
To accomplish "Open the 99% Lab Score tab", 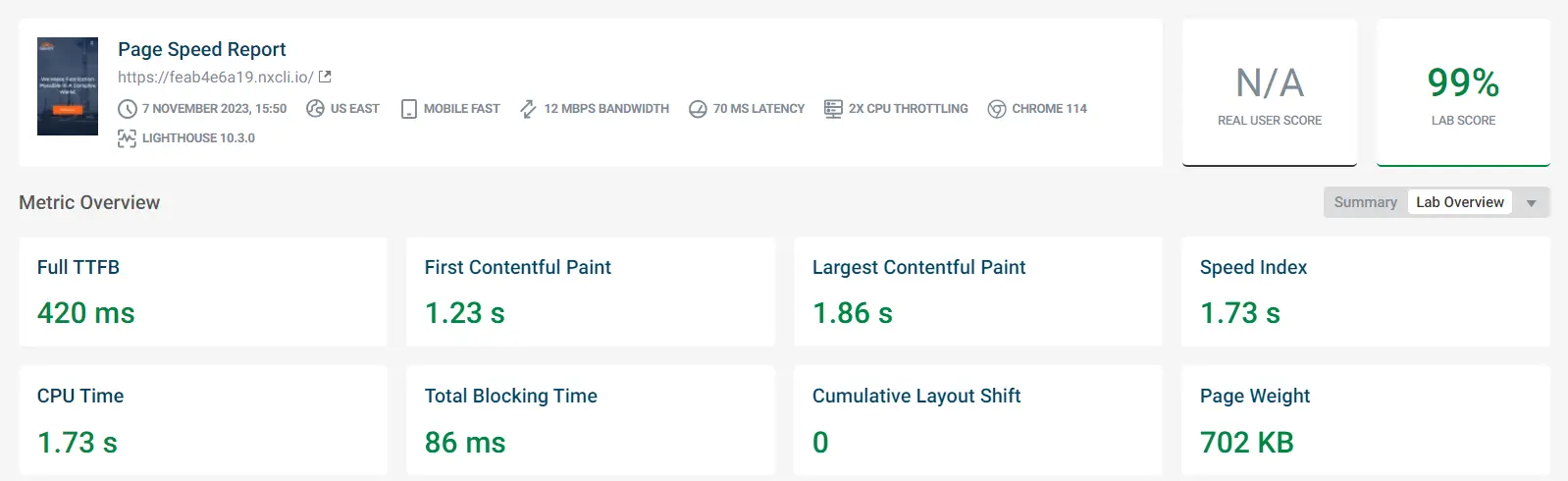I will tap(1463, 93).
